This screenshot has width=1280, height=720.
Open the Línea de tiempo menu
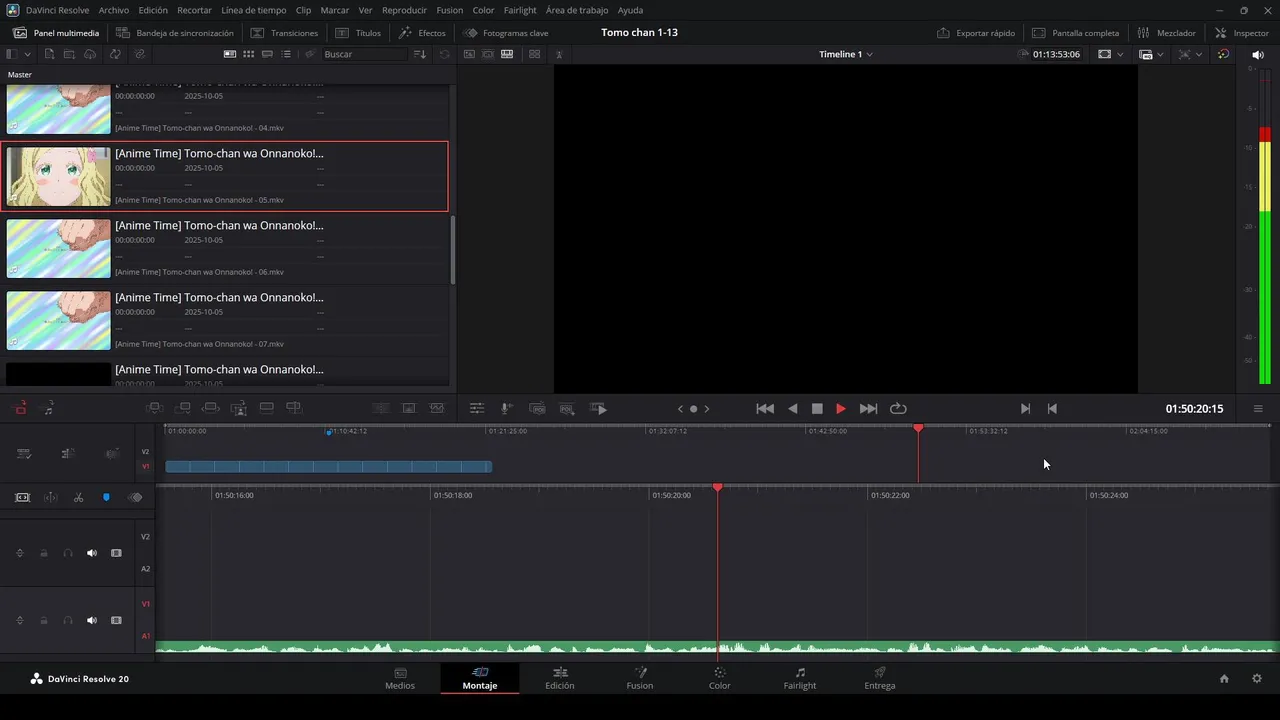(253, 10)
